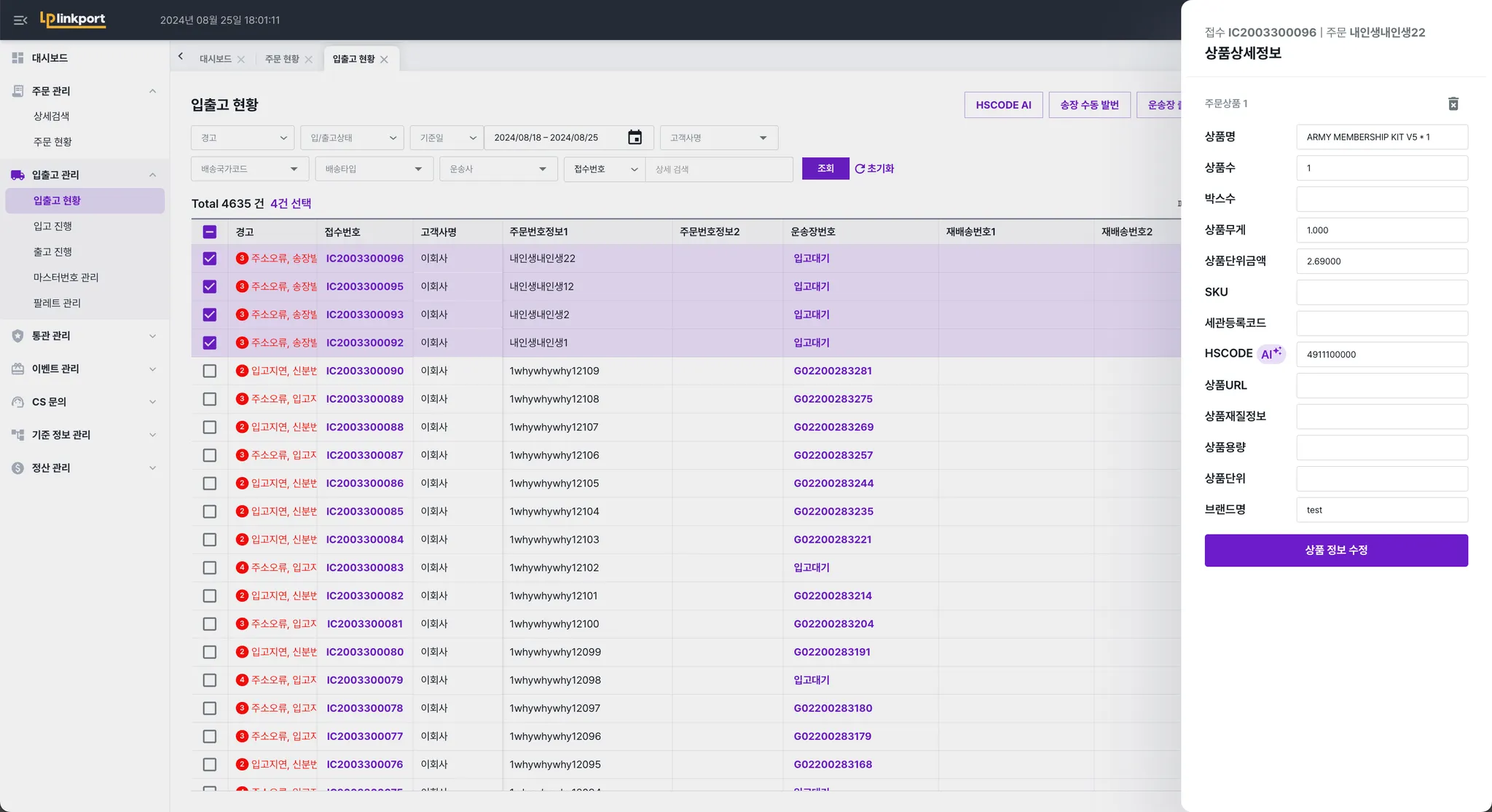
Task: Uncheck row IC2003300096 checkbox
Action: [210, 259]
